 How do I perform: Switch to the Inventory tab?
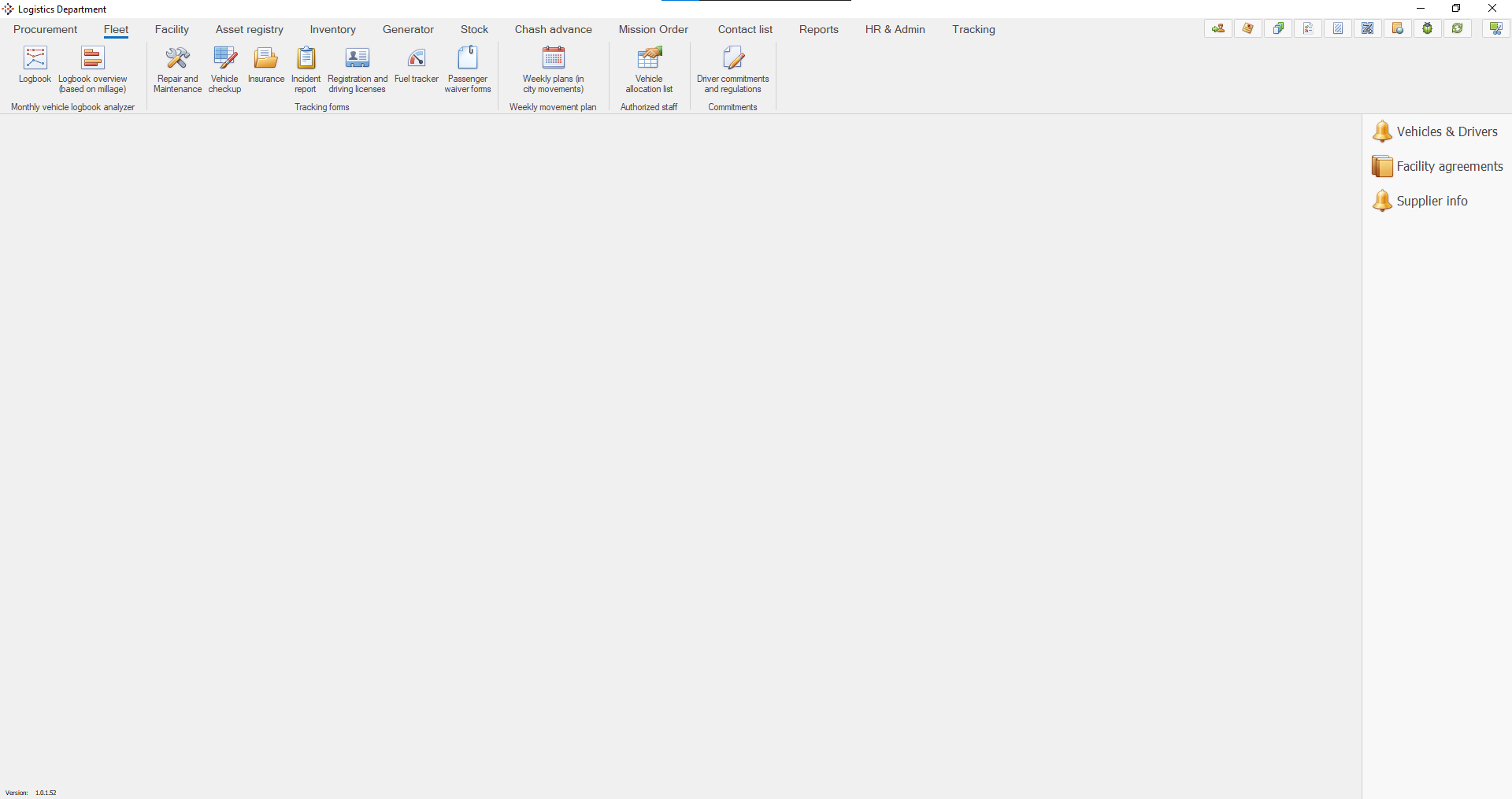coord(332,29)
